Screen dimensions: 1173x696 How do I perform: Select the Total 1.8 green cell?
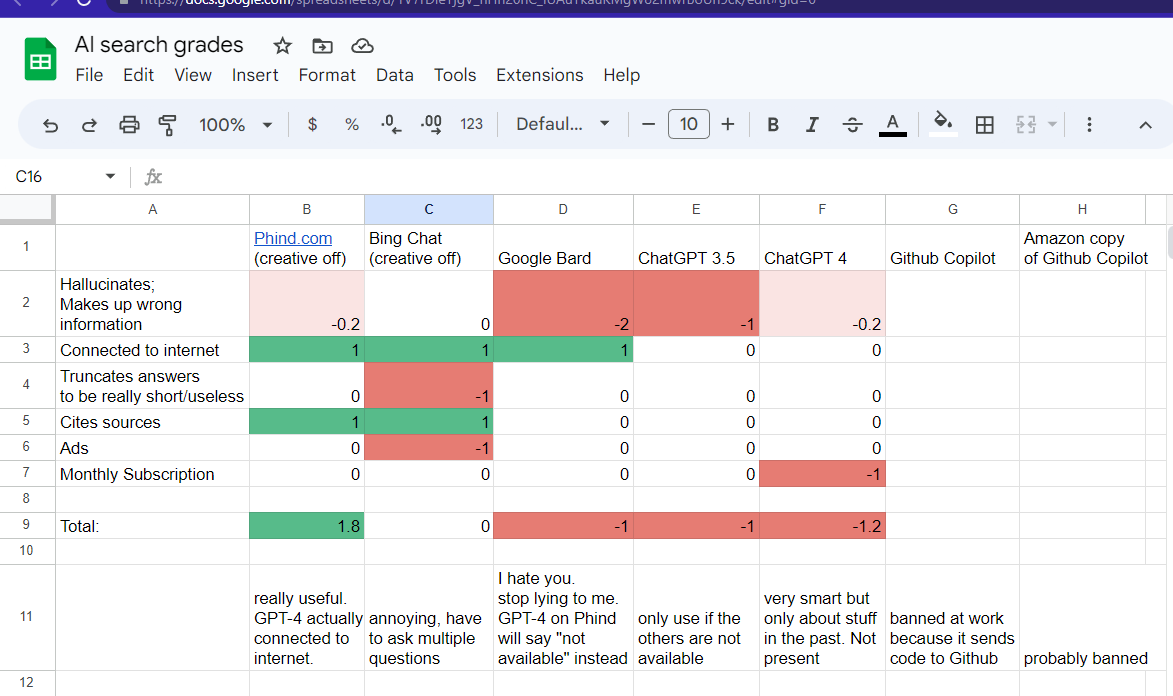tap(307, 525)
